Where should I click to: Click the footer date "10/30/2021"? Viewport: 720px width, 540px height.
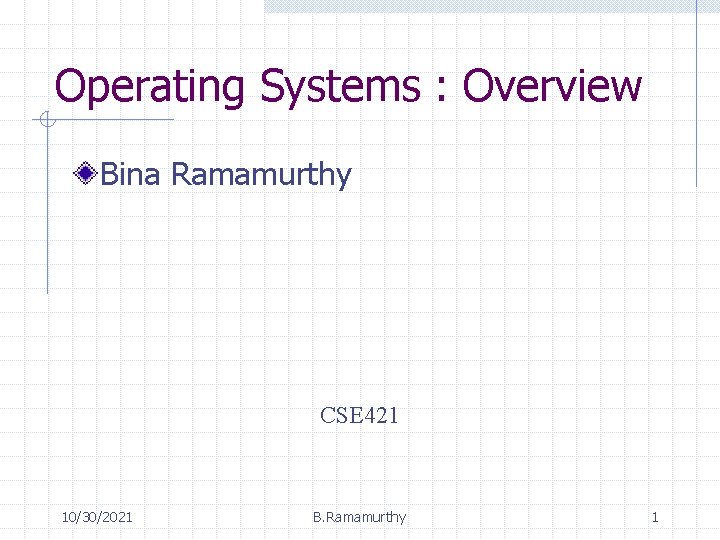click(x=97, y=518)
